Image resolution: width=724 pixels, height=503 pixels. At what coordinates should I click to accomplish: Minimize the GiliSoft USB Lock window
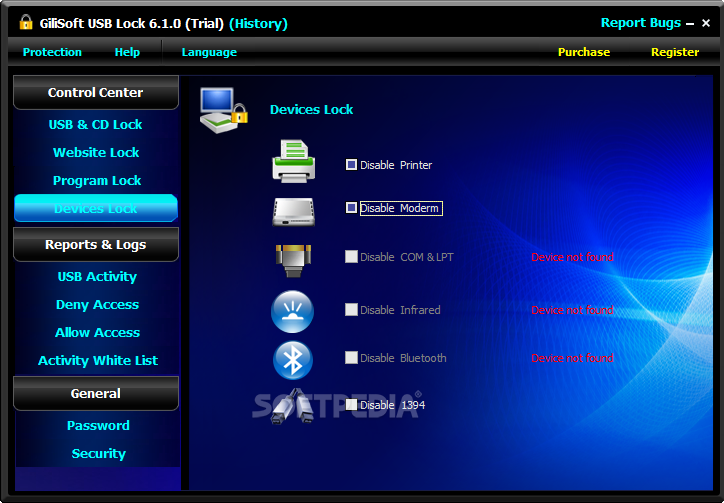click(x=690, y=24)
